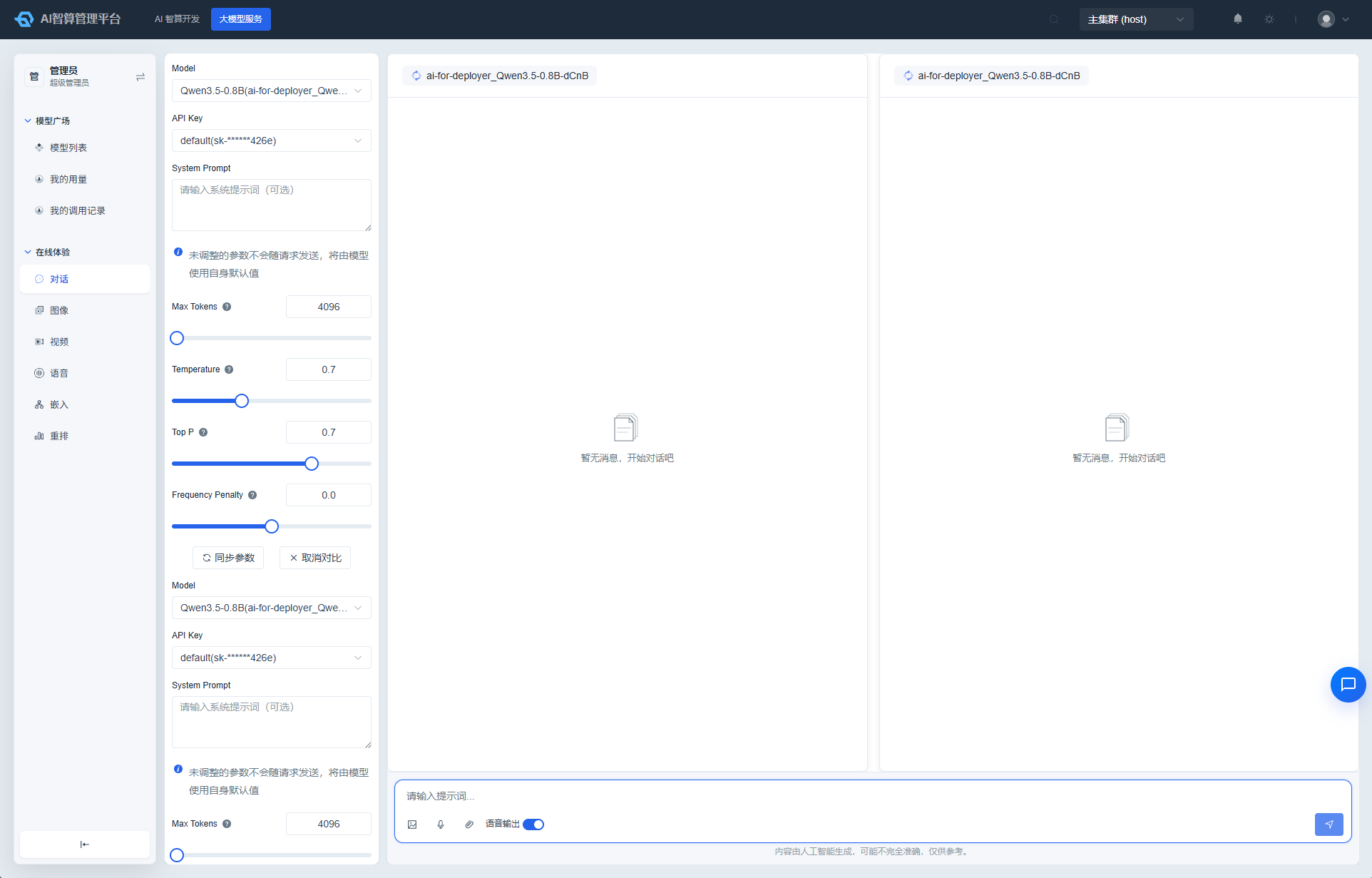Click the Temperature help question icon
This screenshot has width=1372, height=878.
point(229,369)
